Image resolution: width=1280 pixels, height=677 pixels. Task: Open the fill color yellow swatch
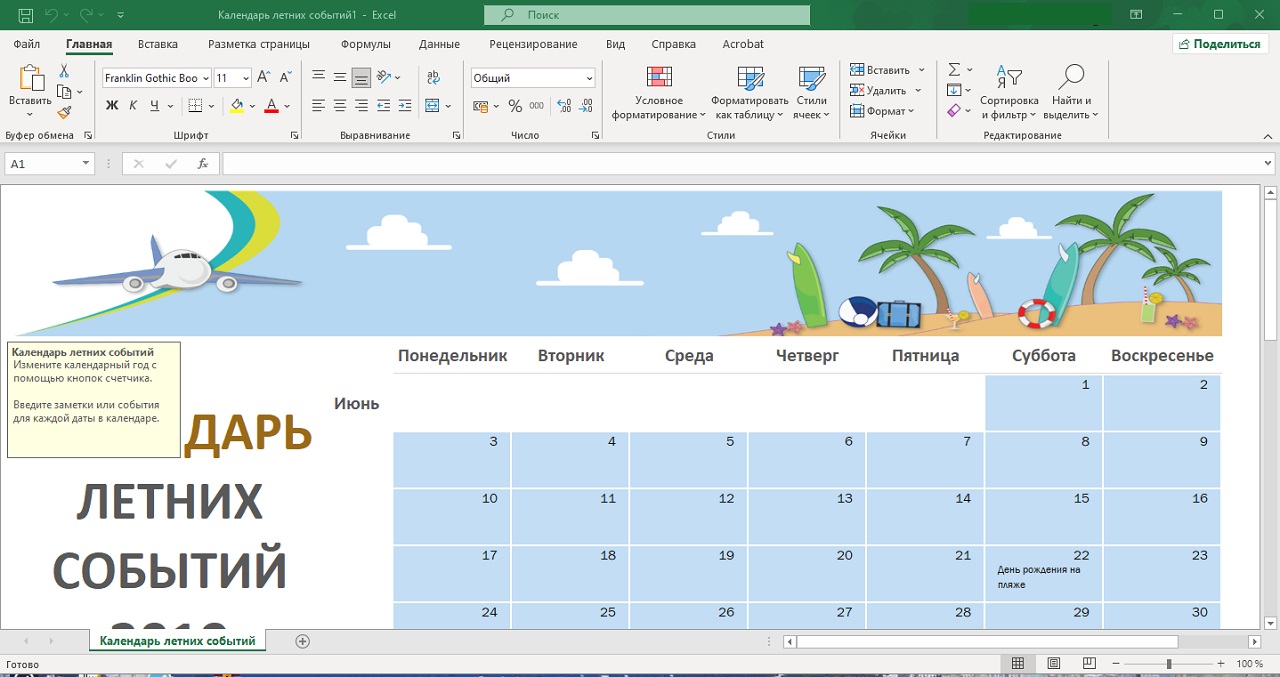(237, 105)
